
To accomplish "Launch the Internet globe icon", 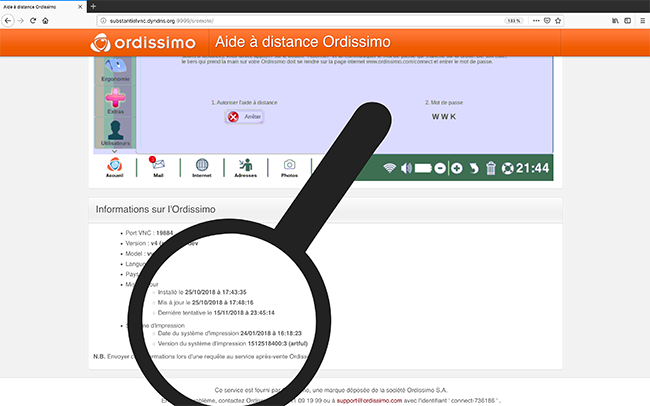I will (x=202, y=167).
